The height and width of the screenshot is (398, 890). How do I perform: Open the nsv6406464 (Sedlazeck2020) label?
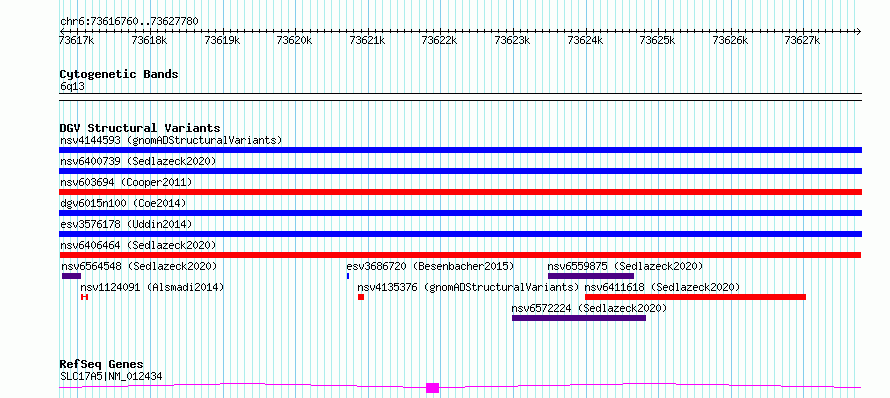coord(138,245)
